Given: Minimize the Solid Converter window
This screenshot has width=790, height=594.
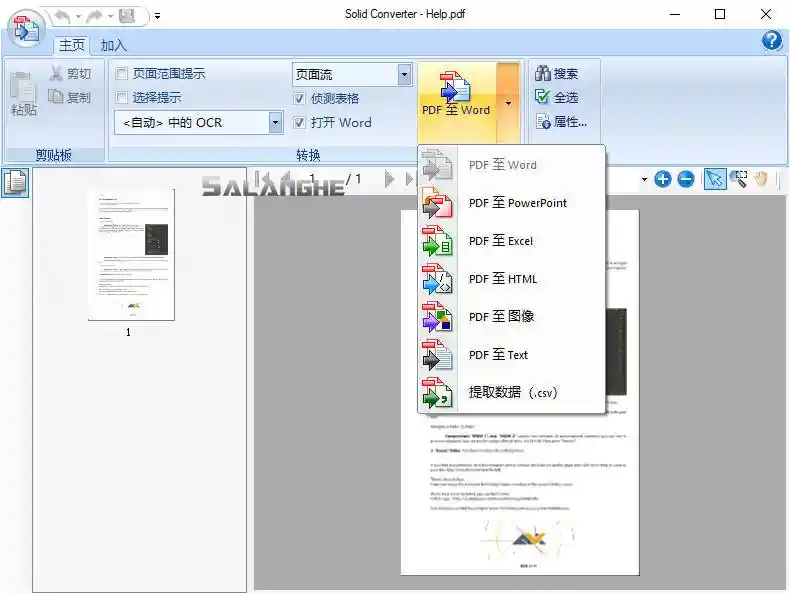Looking at the screenshot, I should click(675, 15).
